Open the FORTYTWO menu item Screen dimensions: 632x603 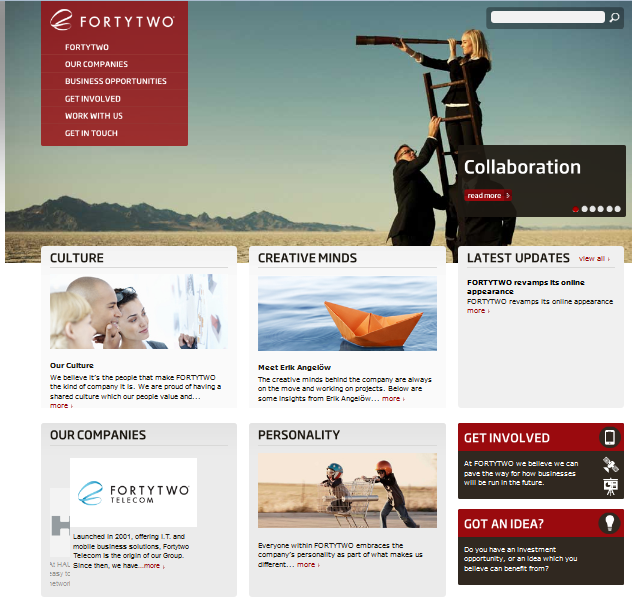[87, 47]
